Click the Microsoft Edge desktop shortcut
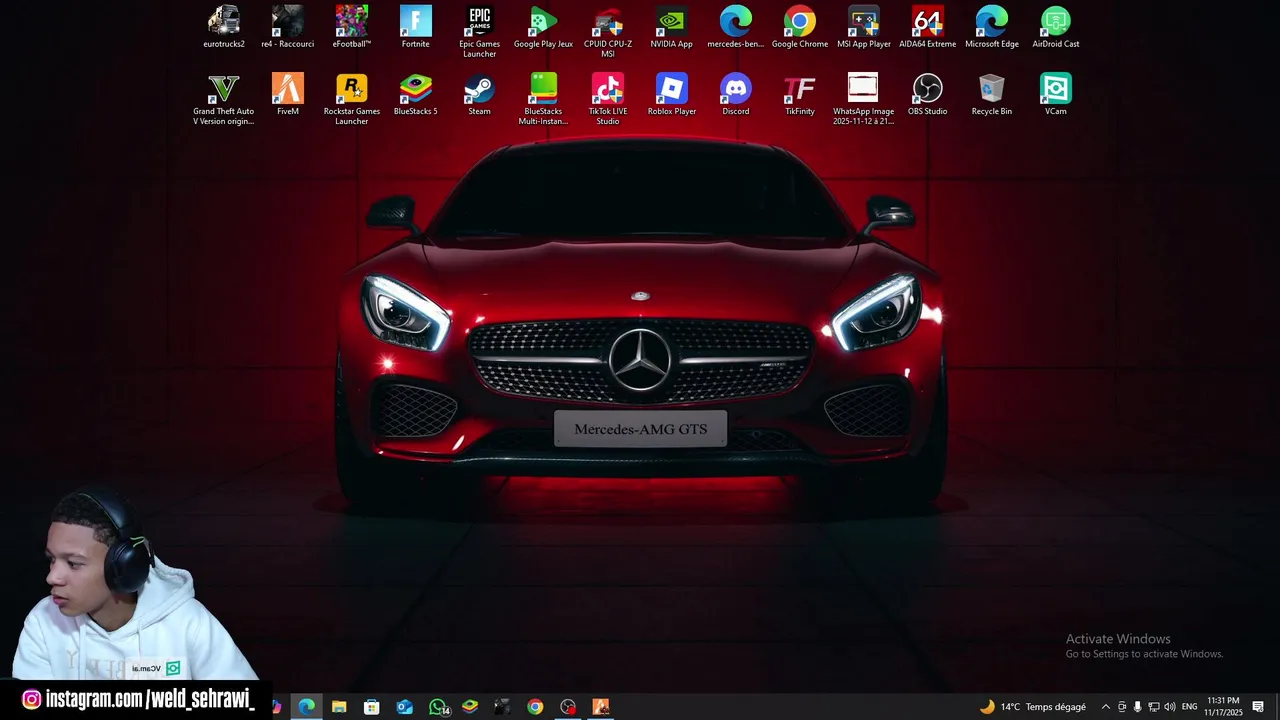Screen dimensions: 1280x720 [x=992, y=27]
